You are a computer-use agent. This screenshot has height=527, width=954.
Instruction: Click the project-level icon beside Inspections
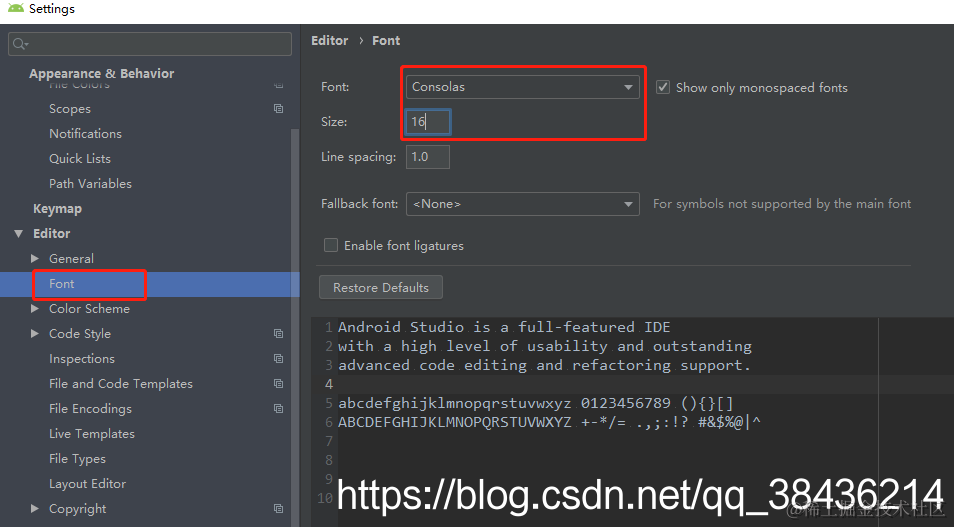279,358
